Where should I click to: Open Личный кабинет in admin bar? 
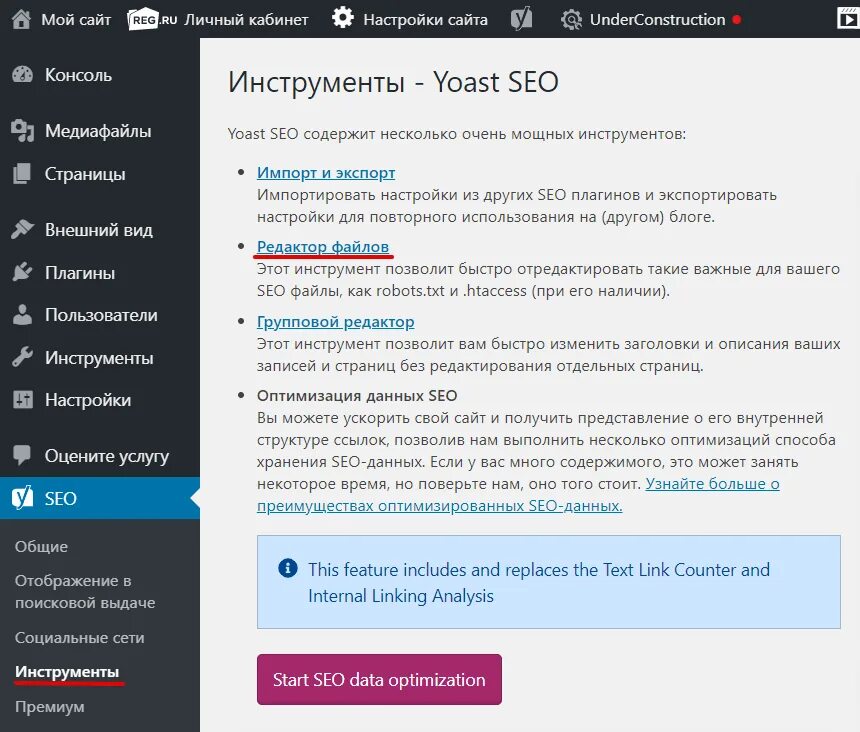pos(246,20)
